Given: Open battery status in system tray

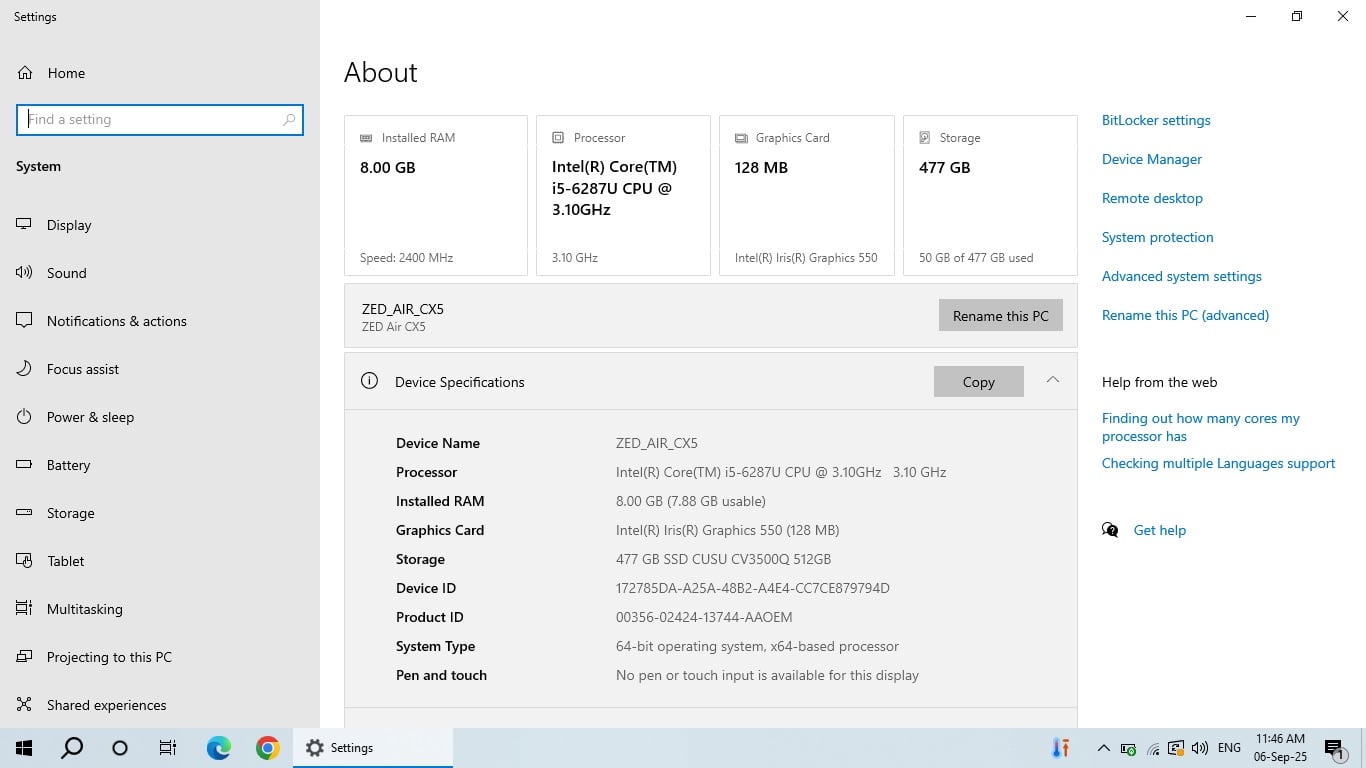Looking at the screenshot, I should tap(1128, 748).
